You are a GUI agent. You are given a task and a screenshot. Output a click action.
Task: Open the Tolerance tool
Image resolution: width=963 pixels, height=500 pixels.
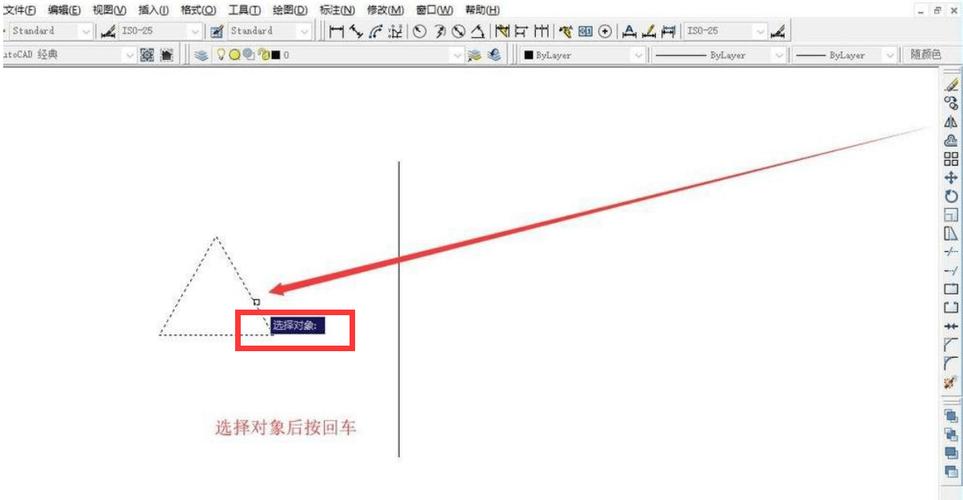coord(585,31)
